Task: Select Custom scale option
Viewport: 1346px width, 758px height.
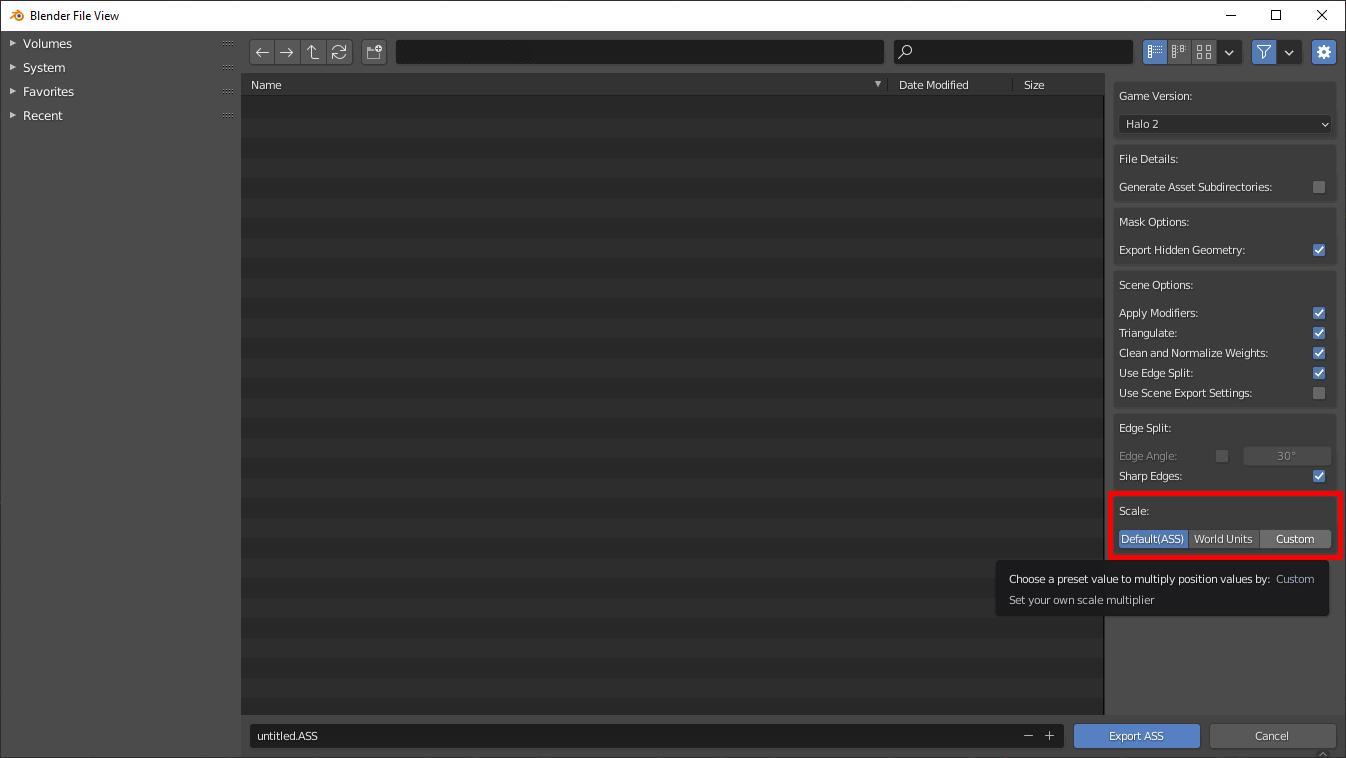Action: (1295, 539)
